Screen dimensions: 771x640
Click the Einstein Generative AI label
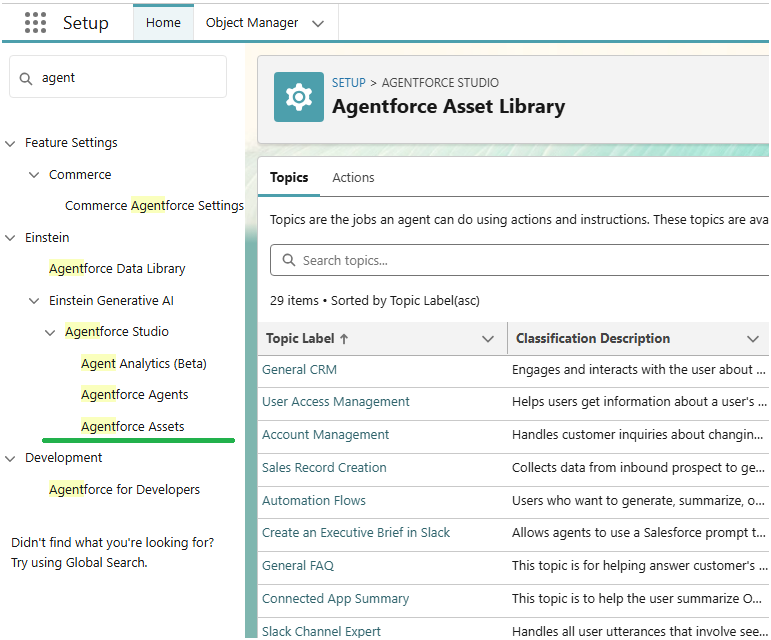click(111, 300)
